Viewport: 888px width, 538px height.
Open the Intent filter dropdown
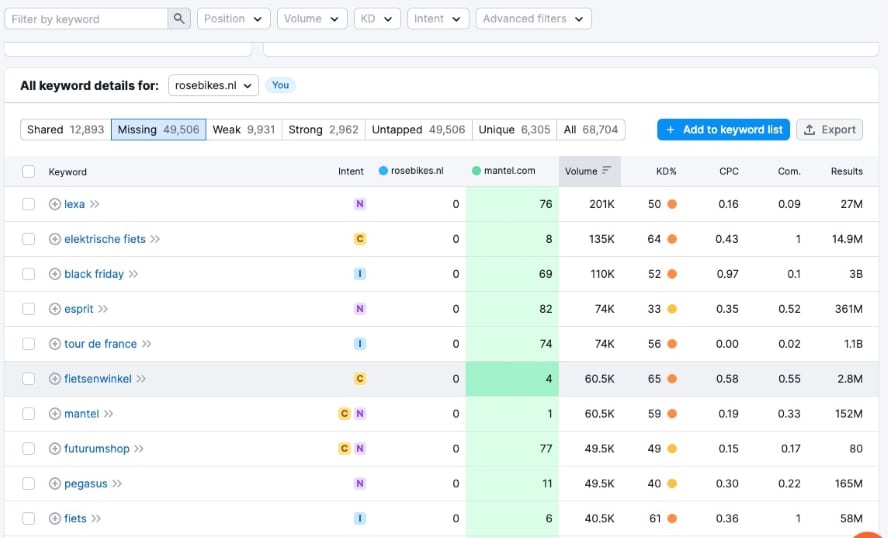[438, 19]
